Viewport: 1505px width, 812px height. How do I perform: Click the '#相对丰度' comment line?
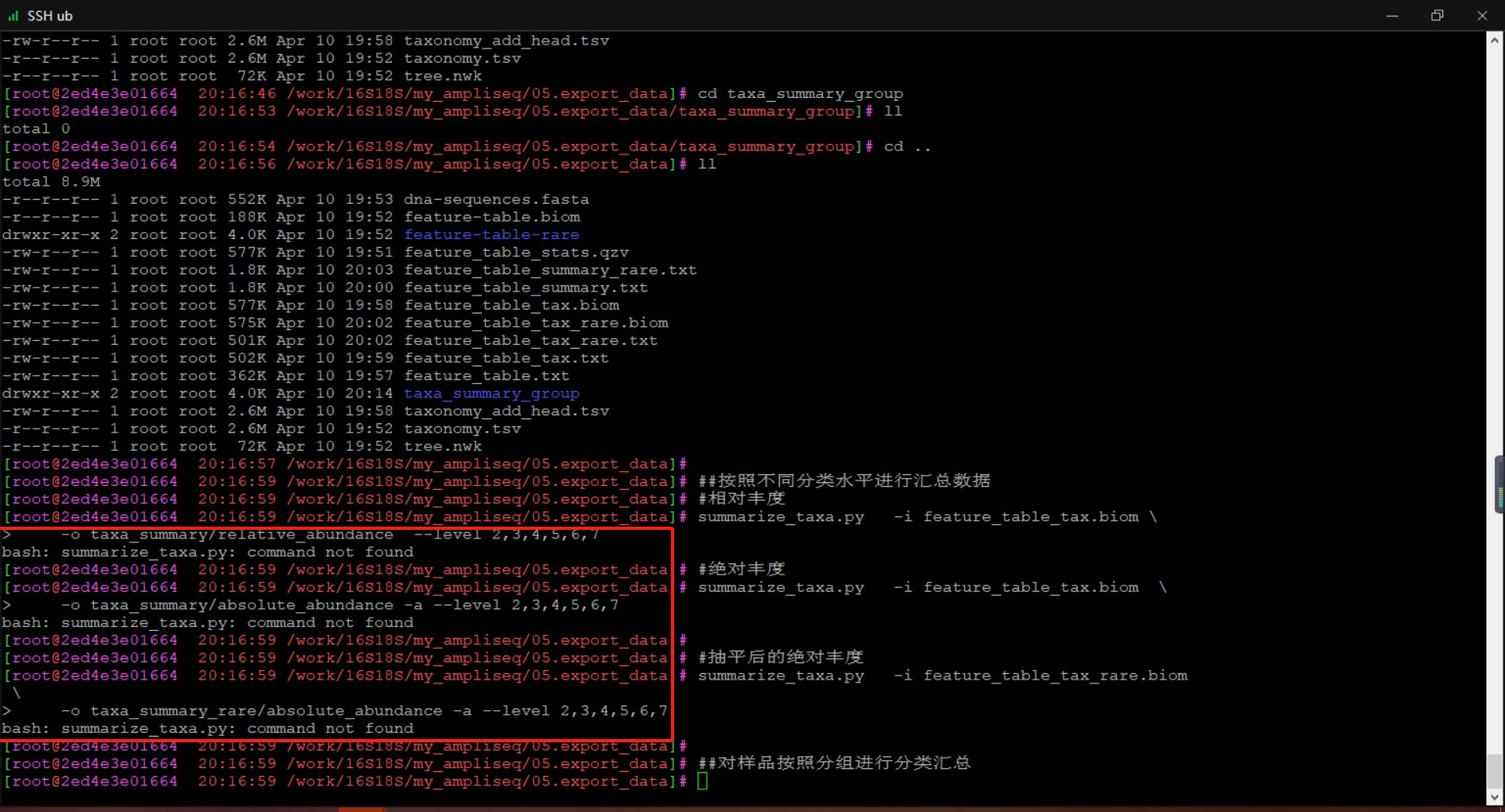coord(742,498)
